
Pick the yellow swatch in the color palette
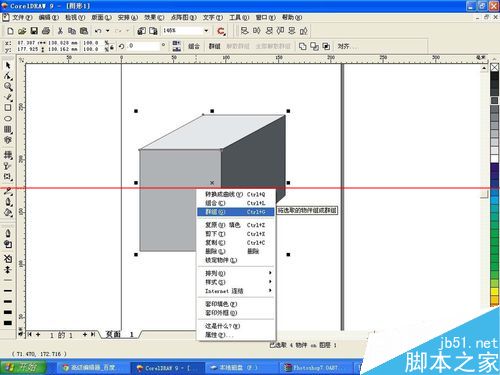pos(494,292)
